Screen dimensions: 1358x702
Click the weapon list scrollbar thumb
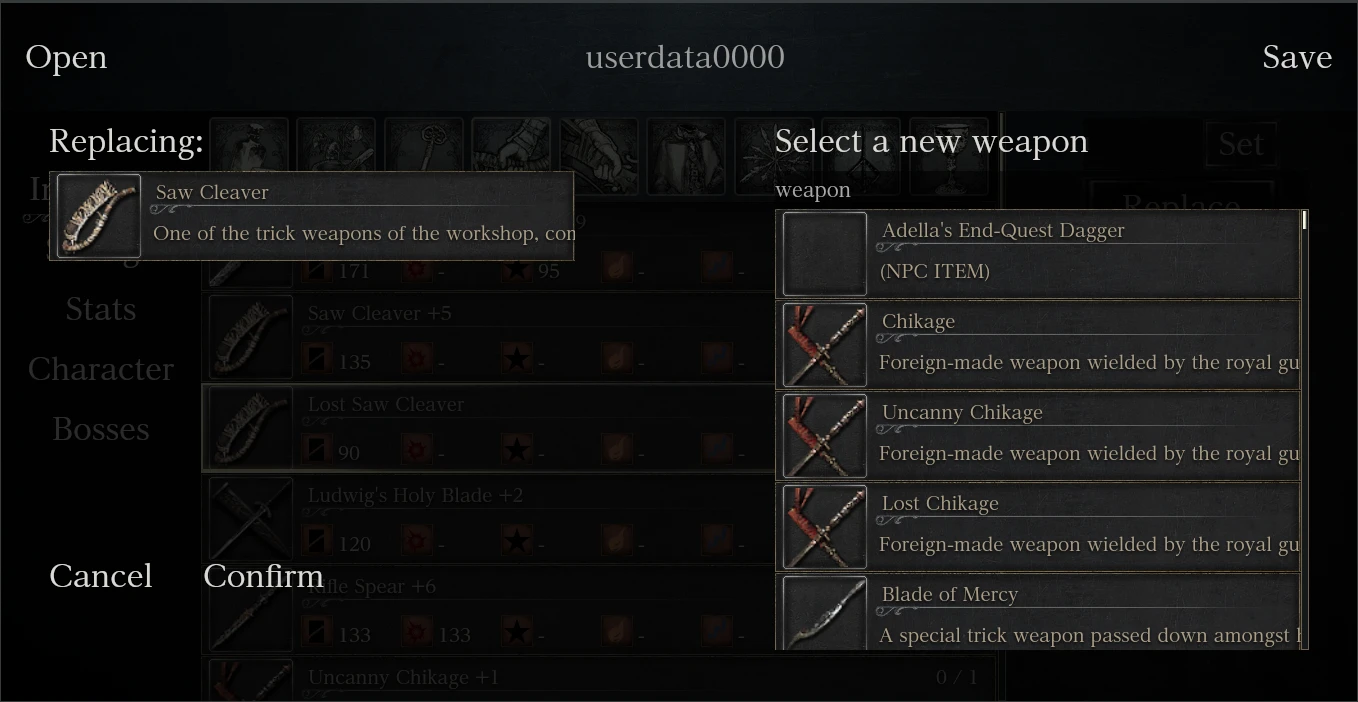[x=1305, y=221]
